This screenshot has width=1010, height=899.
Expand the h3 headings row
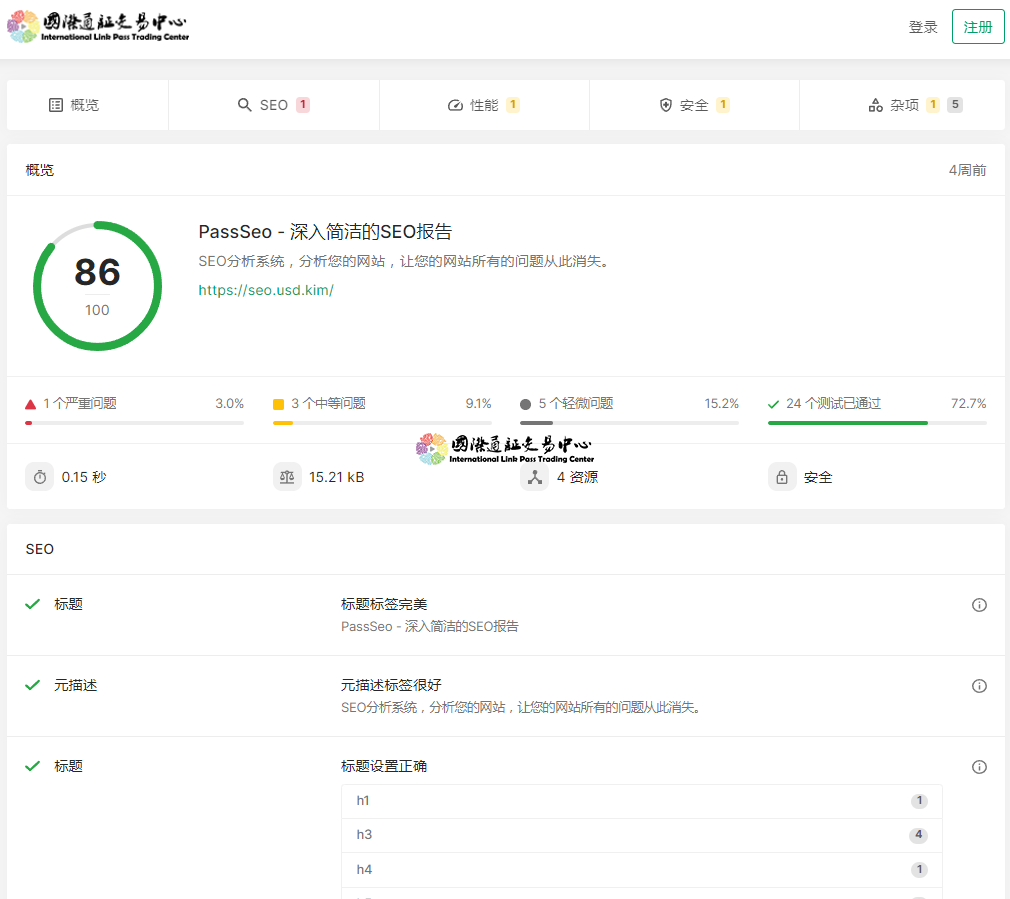pyautogui.click(x=642, y=835)
